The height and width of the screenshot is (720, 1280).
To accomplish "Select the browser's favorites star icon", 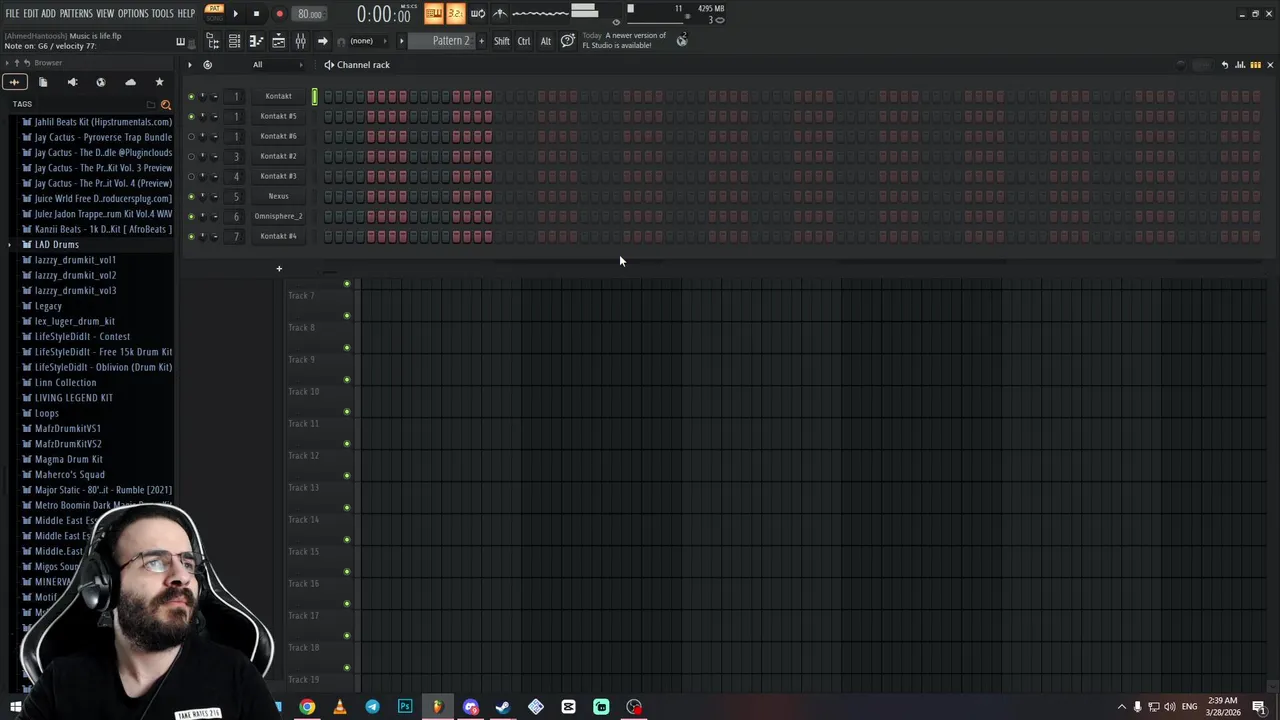I will pyautogui.click(x=159, y=82).
